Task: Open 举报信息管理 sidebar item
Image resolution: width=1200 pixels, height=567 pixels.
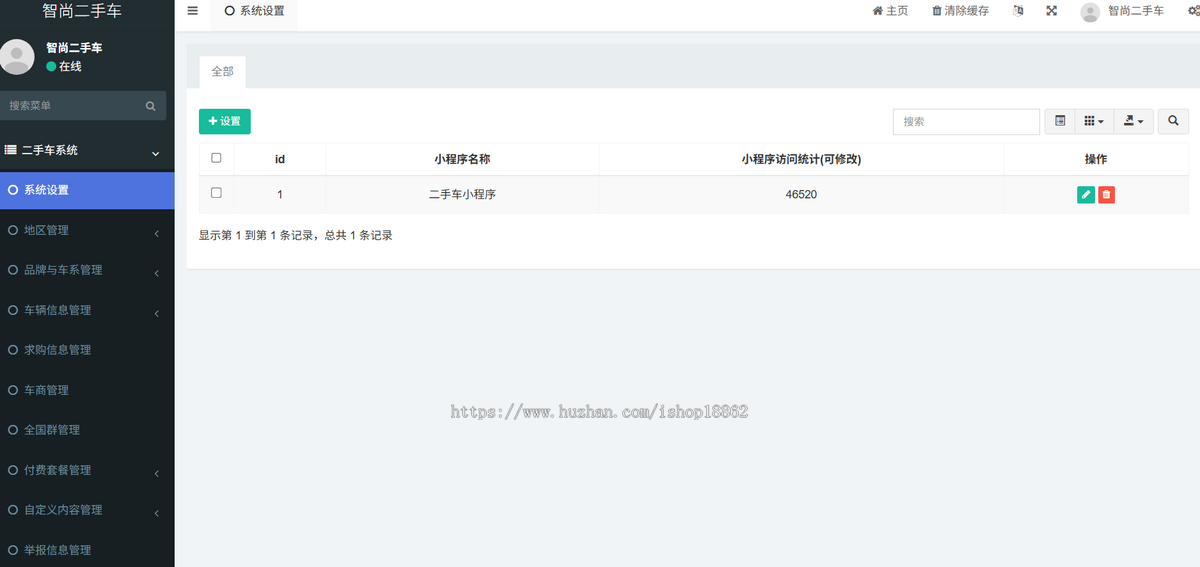Action: click(x=87, y=550)
